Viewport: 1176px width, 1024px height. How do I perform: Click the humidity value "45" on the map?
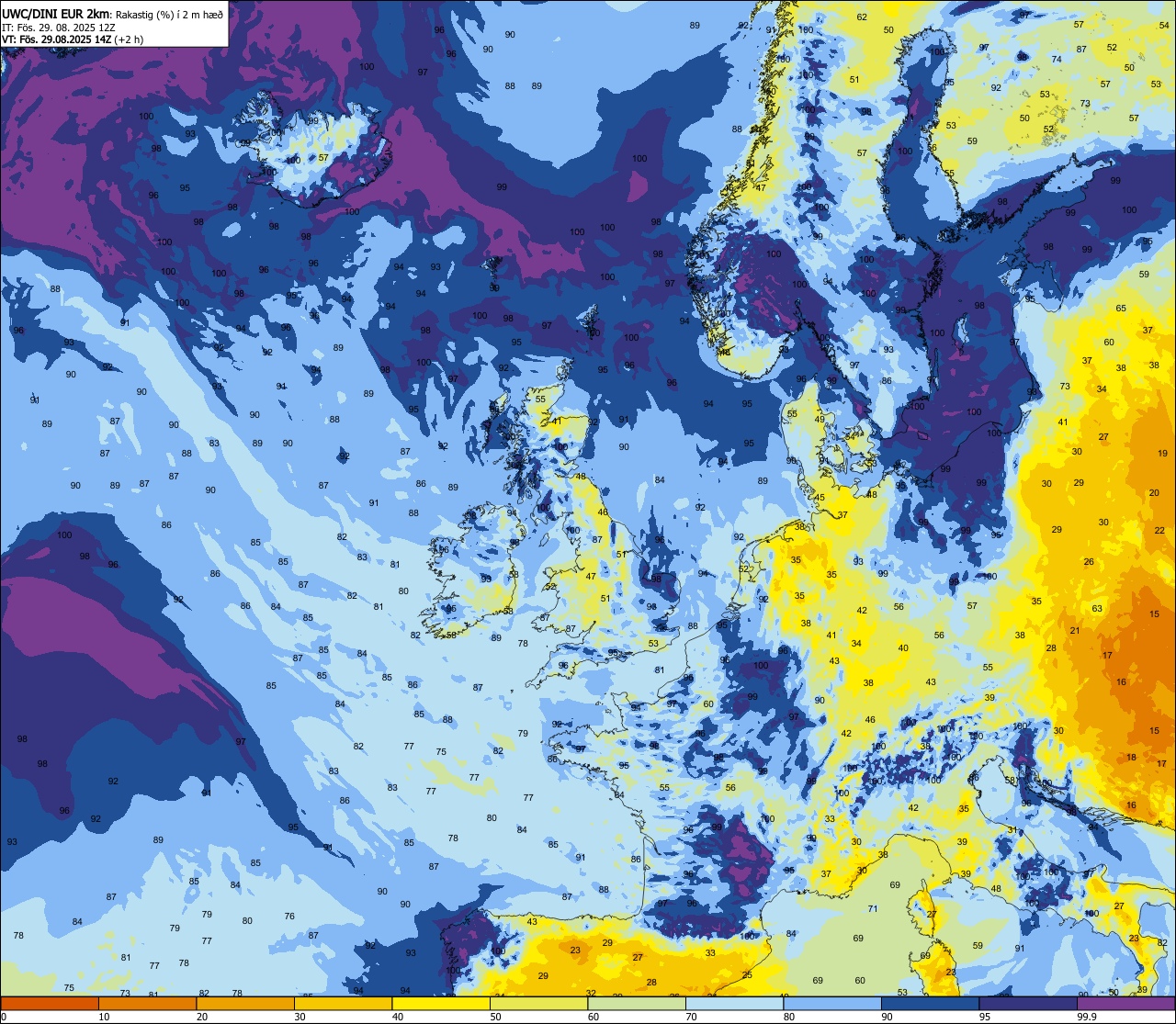click(x=820, y=498)
